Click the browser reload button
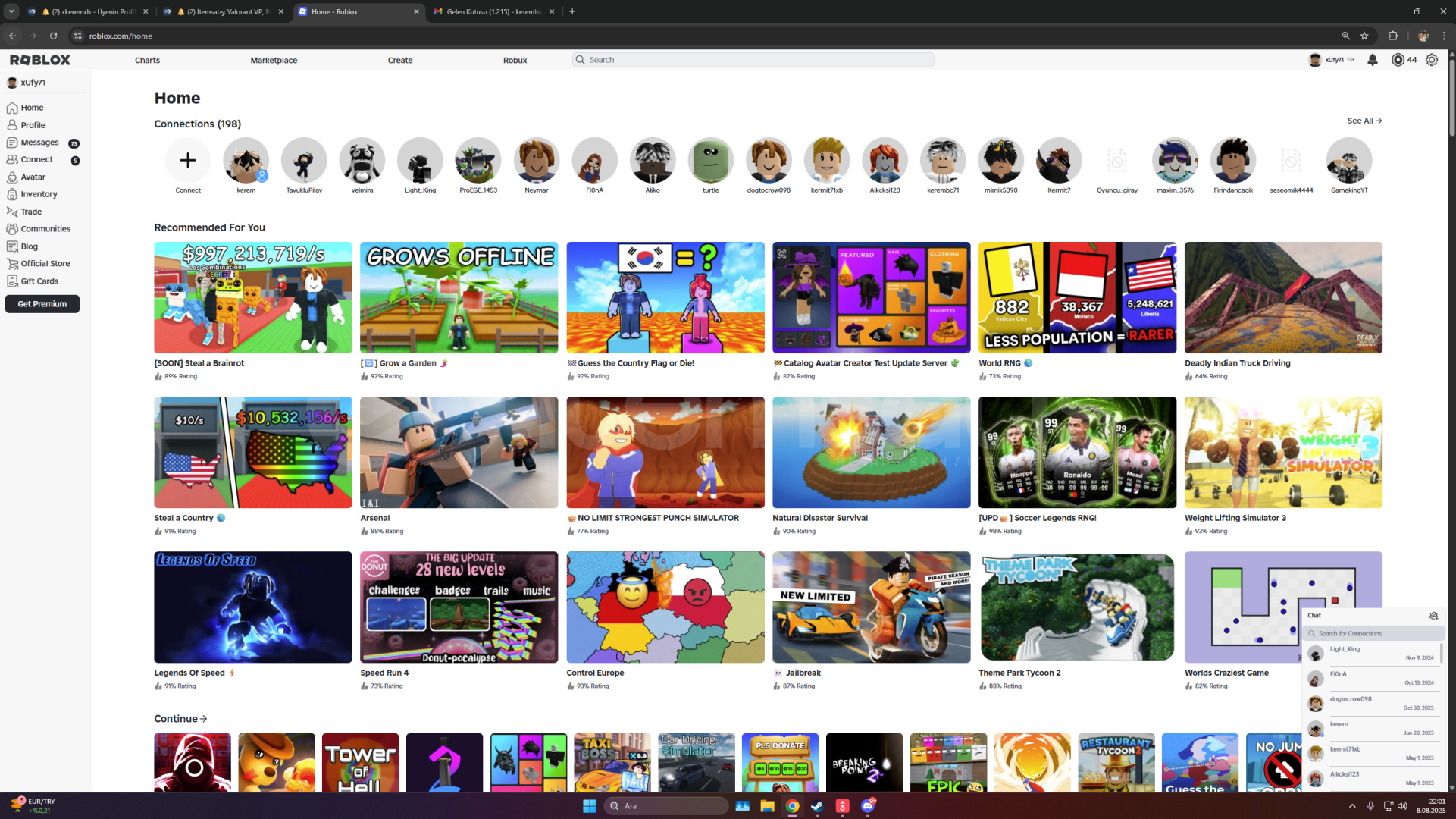This screenshot has height=819, width=1456. tap(53, 36)
